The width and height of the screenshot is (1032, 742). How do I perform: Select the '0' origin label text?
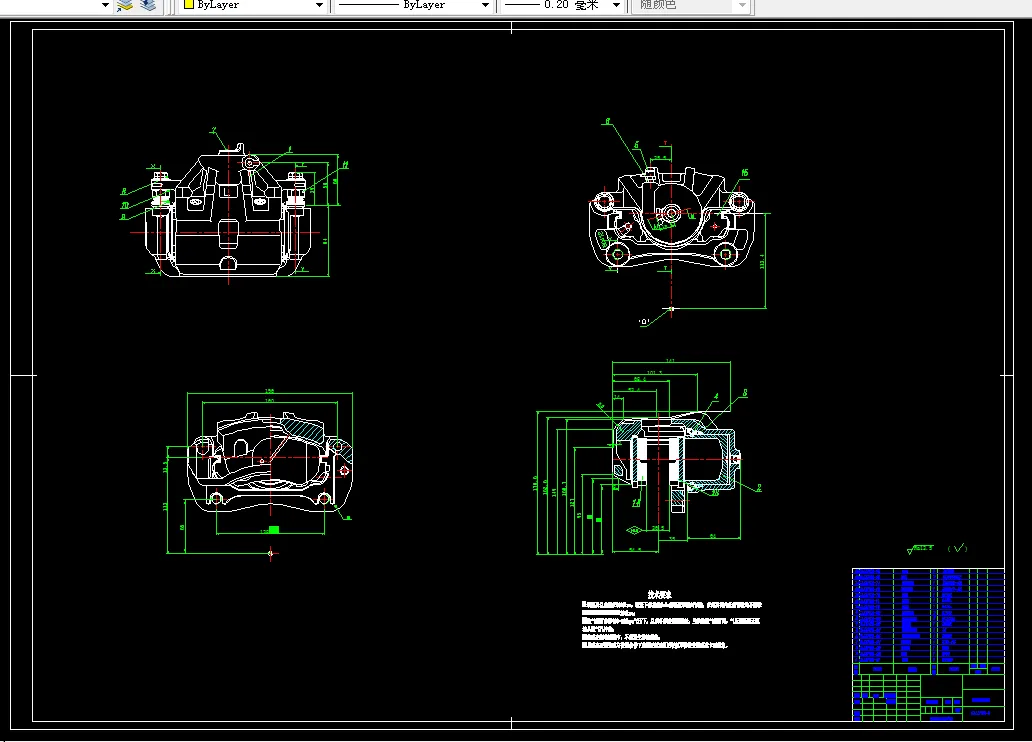644,322
